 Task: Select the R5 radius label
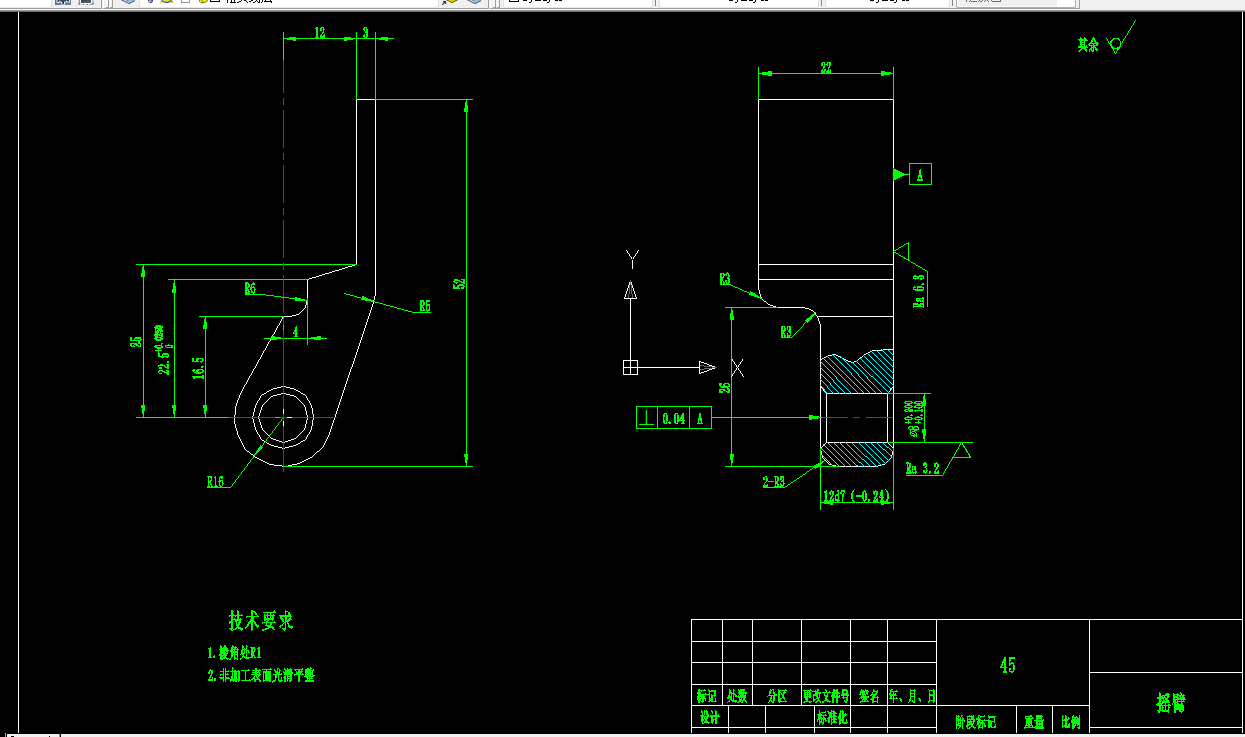point(425,306)
